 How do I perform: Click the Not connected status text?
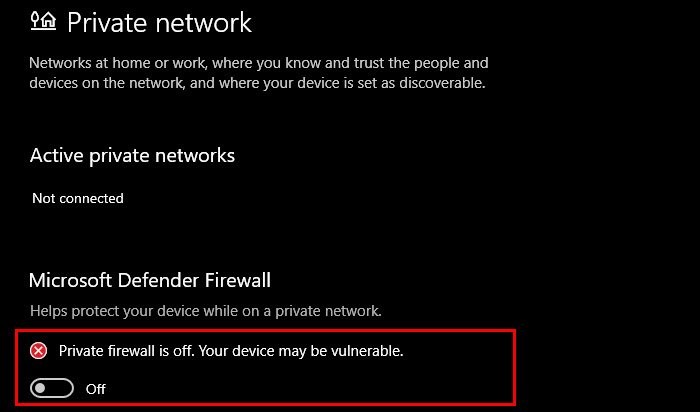(78, 198)
